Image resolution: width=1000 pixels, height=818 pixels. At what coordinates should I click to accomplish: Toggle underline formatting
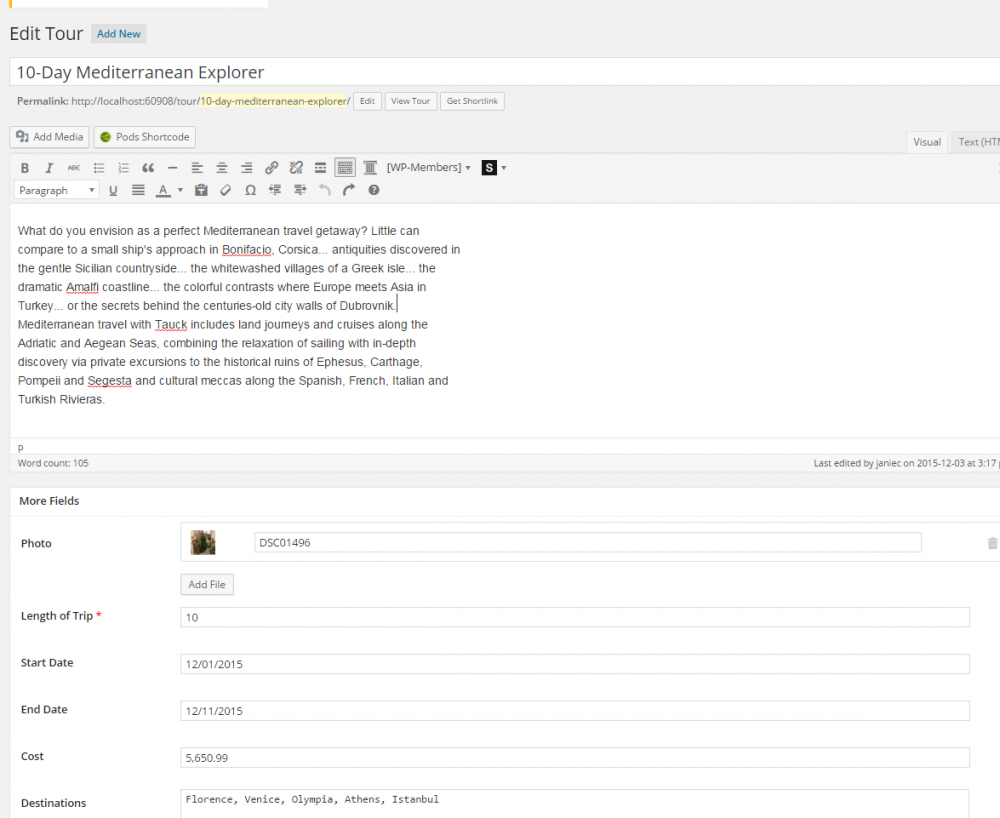coord(113,190)
